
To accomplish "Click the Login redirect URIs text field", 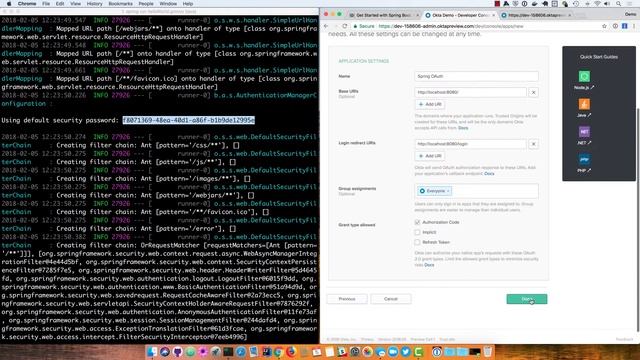I will (x=470, y=144).
